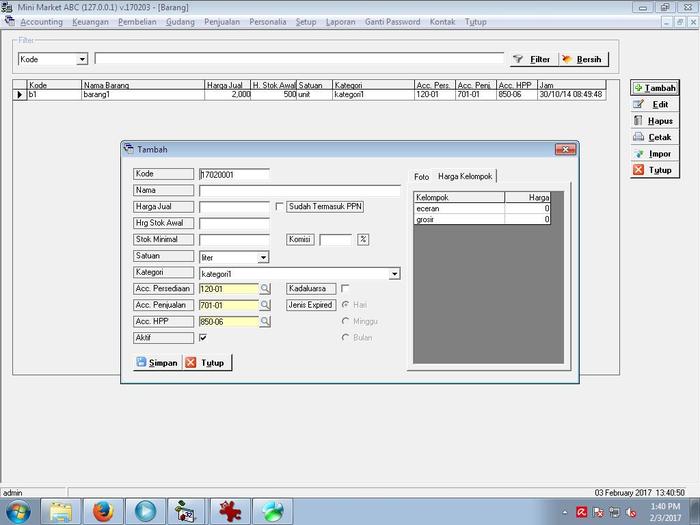Enable Sudah Termasuk PPN checkbox
This screenshot has width=700, height=525.
(280, 207)
